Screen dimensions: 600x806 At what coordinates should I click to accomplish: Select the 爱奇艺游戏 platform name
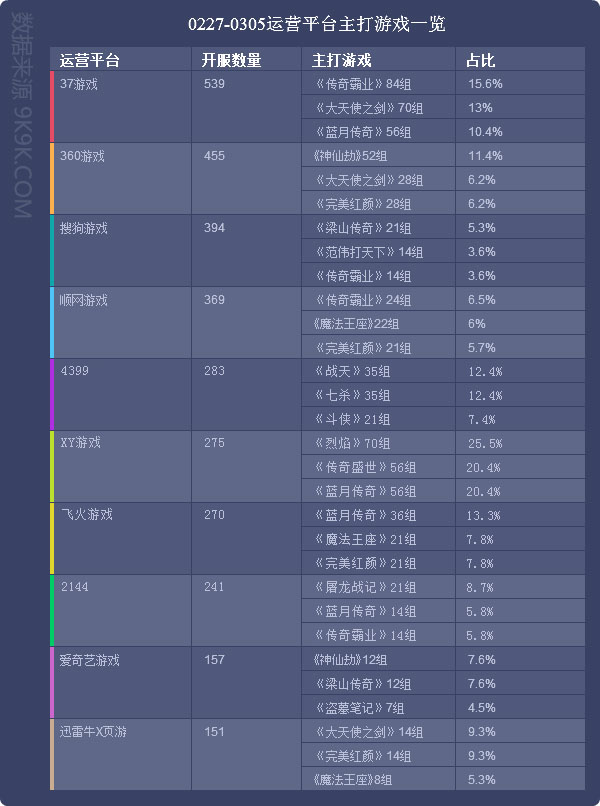(x=90, y=660)
